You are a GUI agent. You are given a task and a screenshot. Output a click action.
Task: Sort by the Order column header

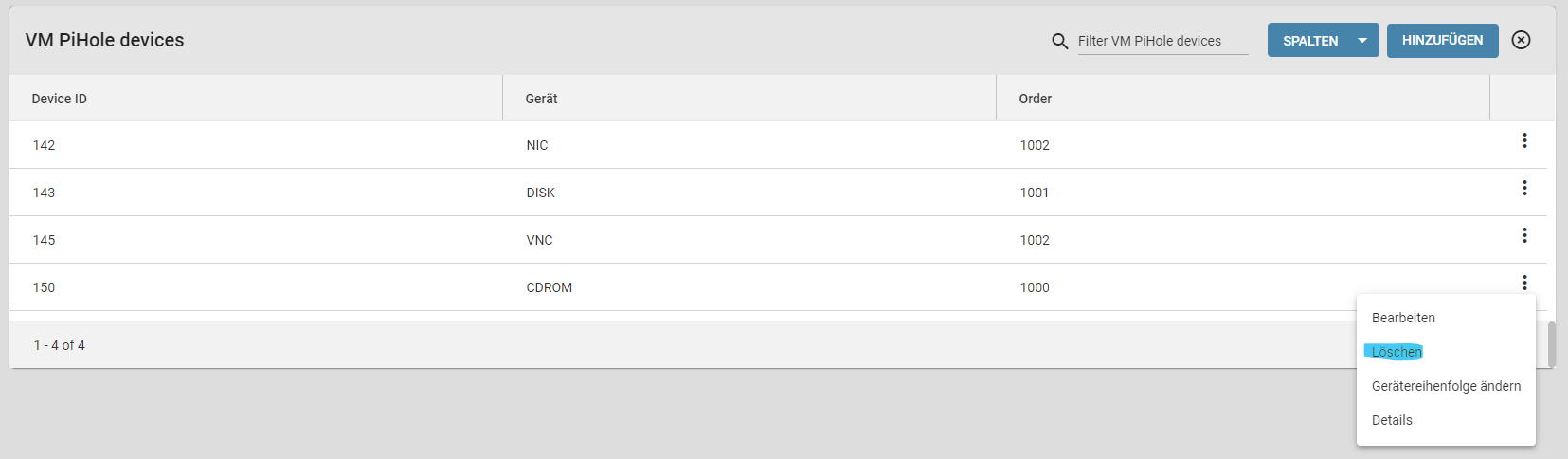tap(1035, 99)
